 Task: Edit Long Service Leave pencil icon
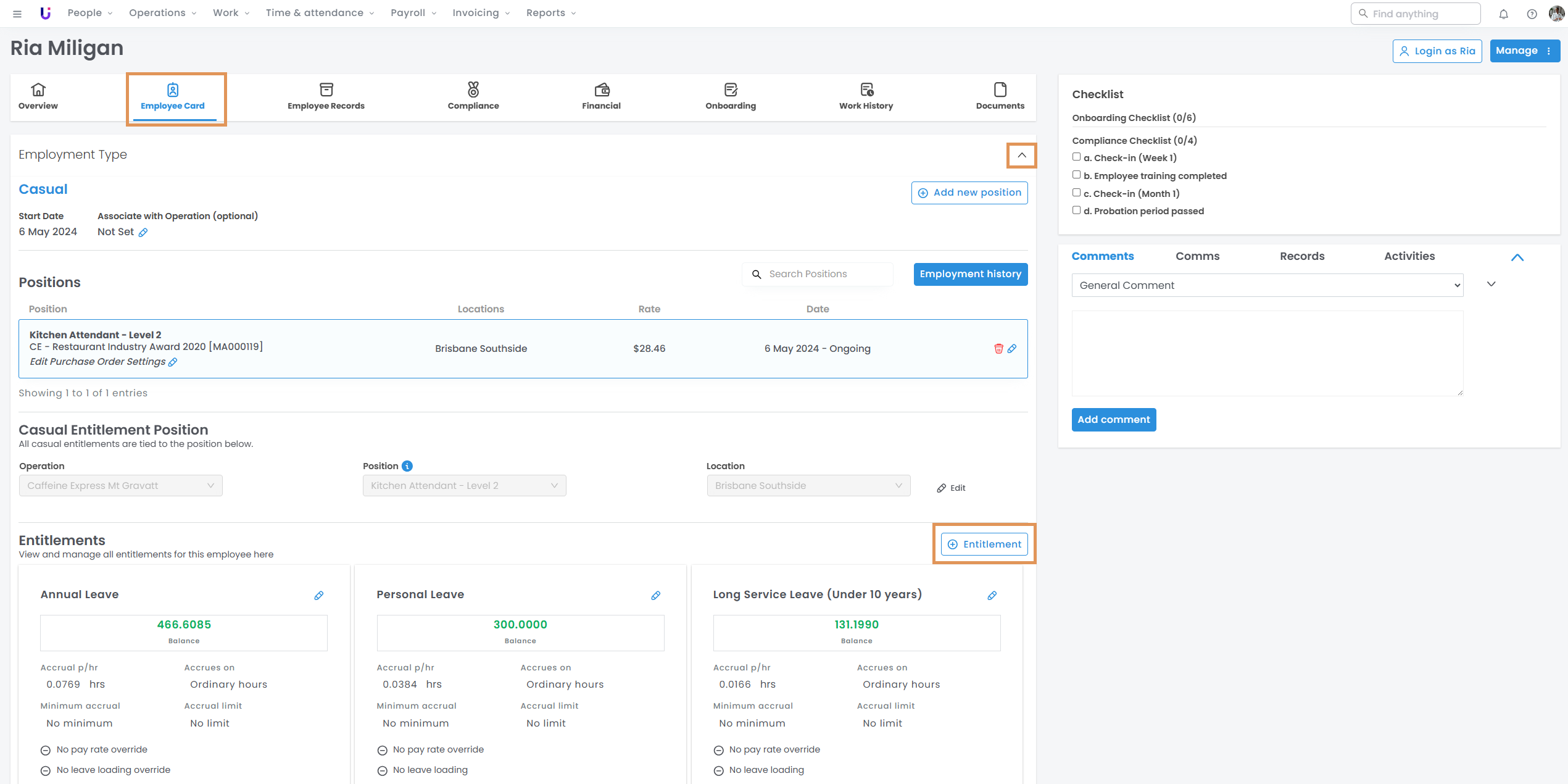992,596
